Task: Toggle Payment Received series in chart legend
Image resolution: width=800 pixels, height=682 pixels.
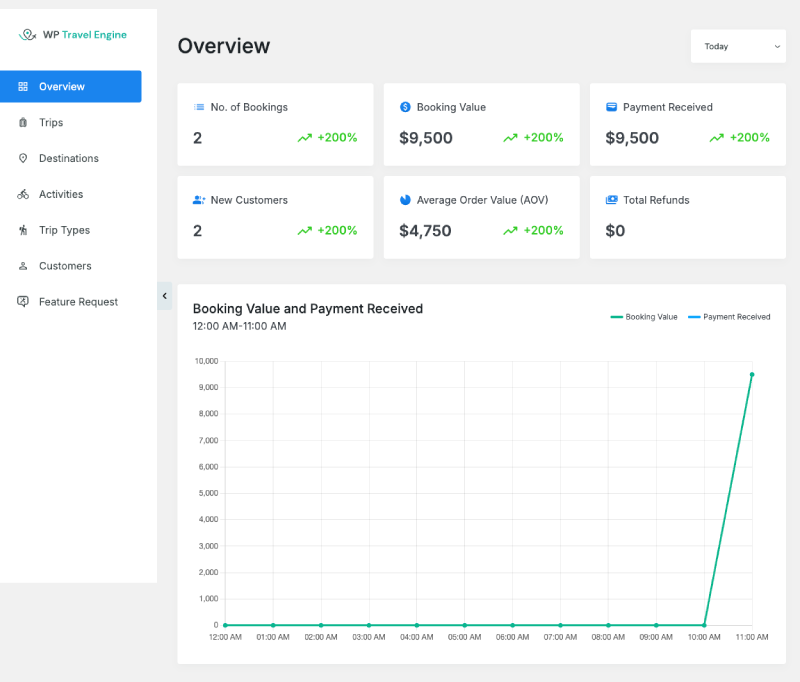Action: click(729, 317)
